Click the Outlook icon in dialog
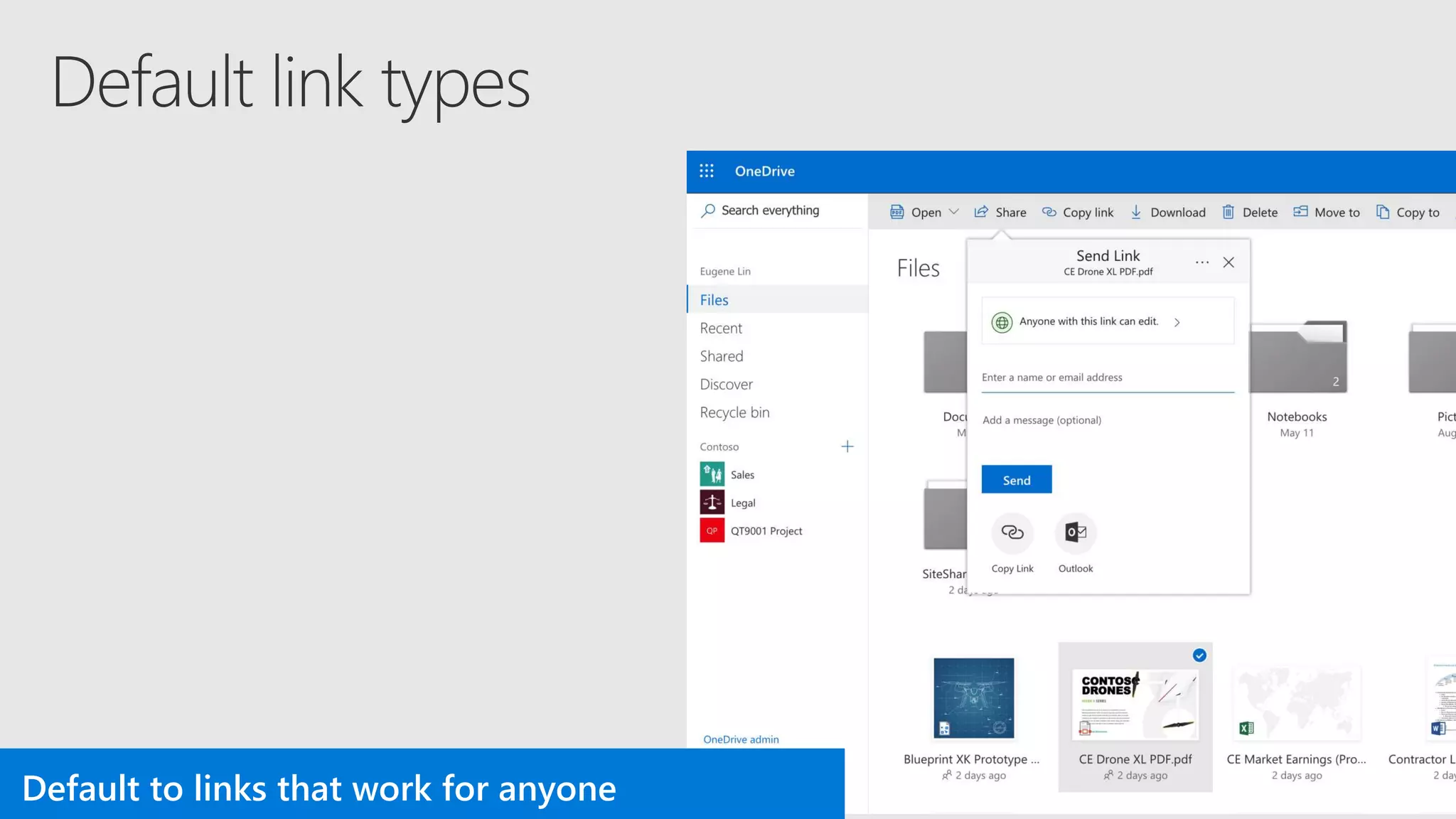This screenshot has height=819, width=1456. point(1076,532)
